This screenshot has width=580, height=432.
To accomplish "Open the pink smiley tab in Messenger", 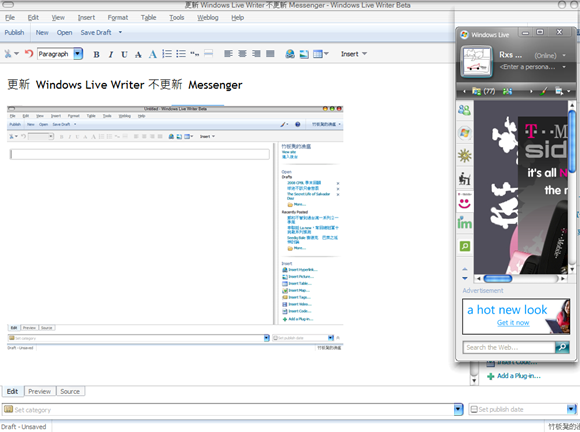I will click(x=465, y=201).
